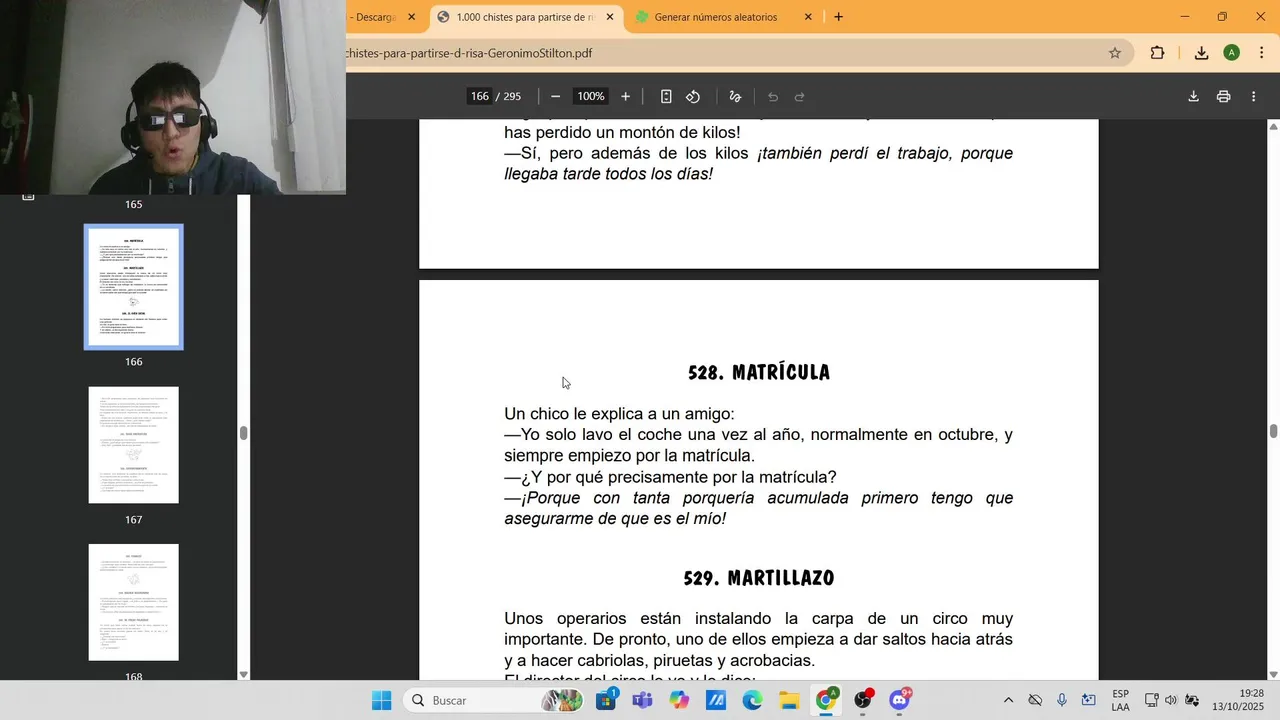Open the Chrome three-dot menu

(x=1261, y=53)
